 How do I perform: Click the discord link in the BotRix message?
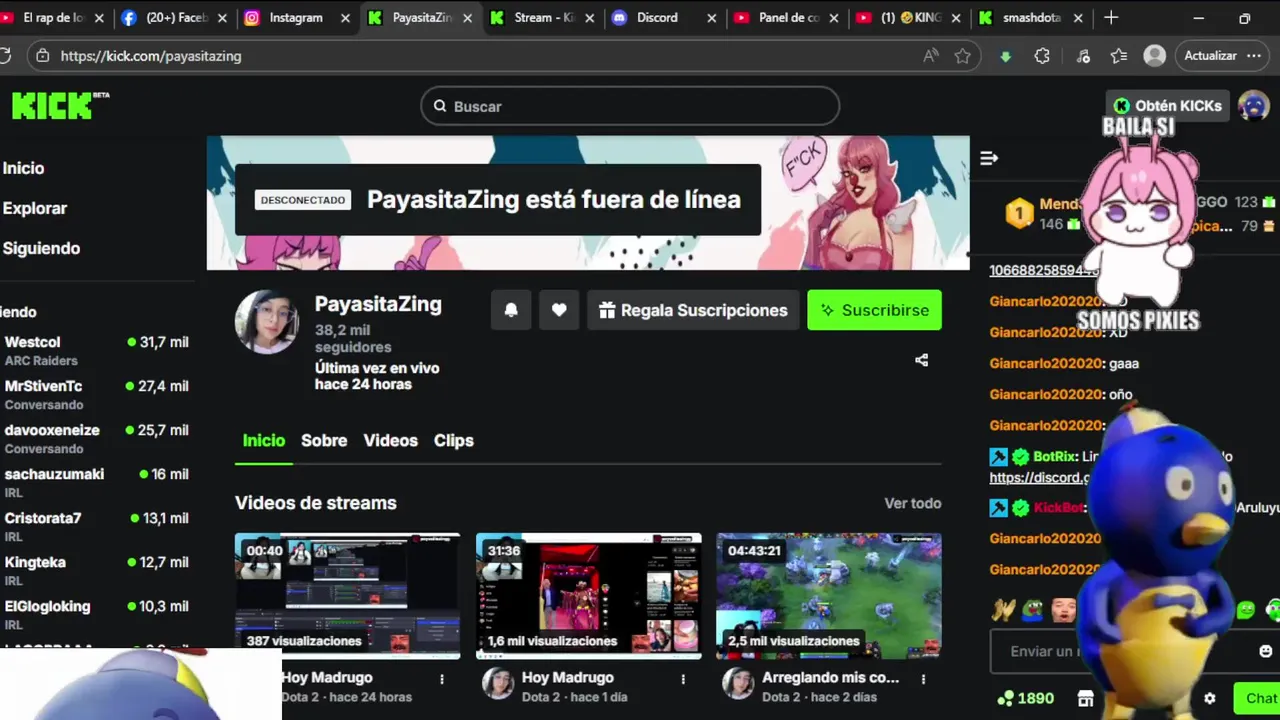pos(1038,478)
